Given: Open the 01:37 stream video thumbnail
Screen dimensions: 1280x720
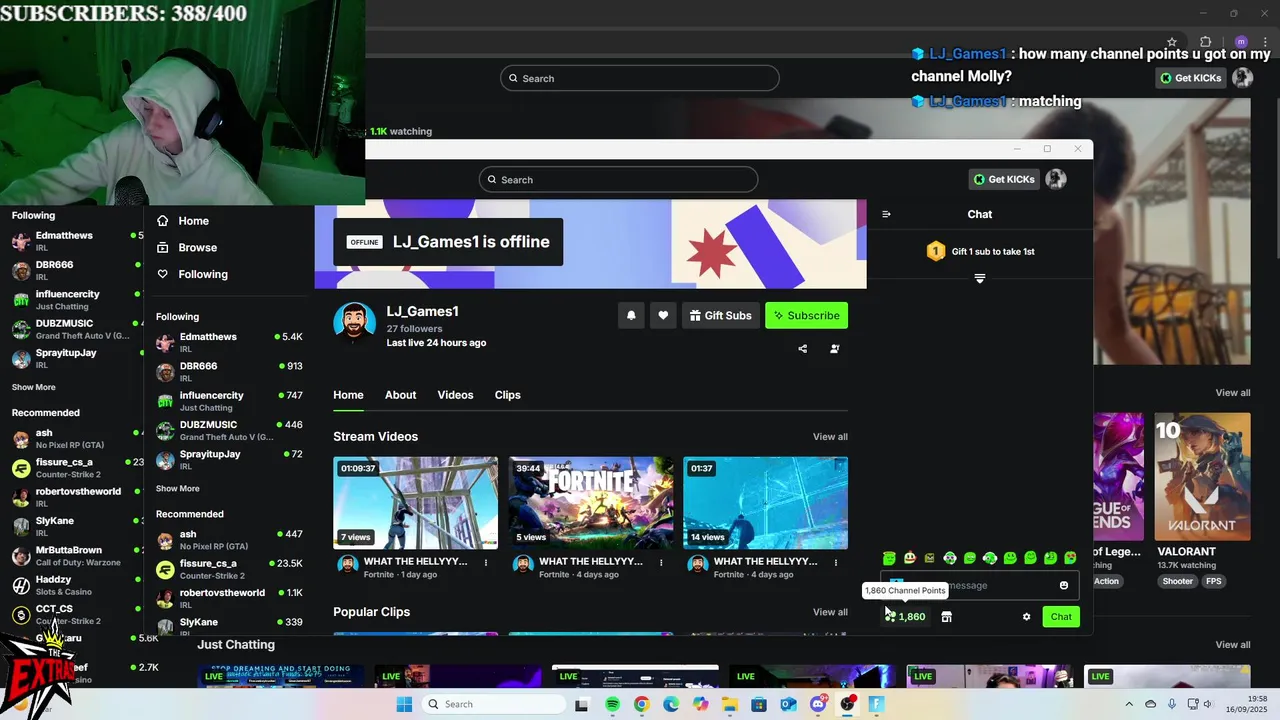Looking at the screenshot, I should [765, 503].
